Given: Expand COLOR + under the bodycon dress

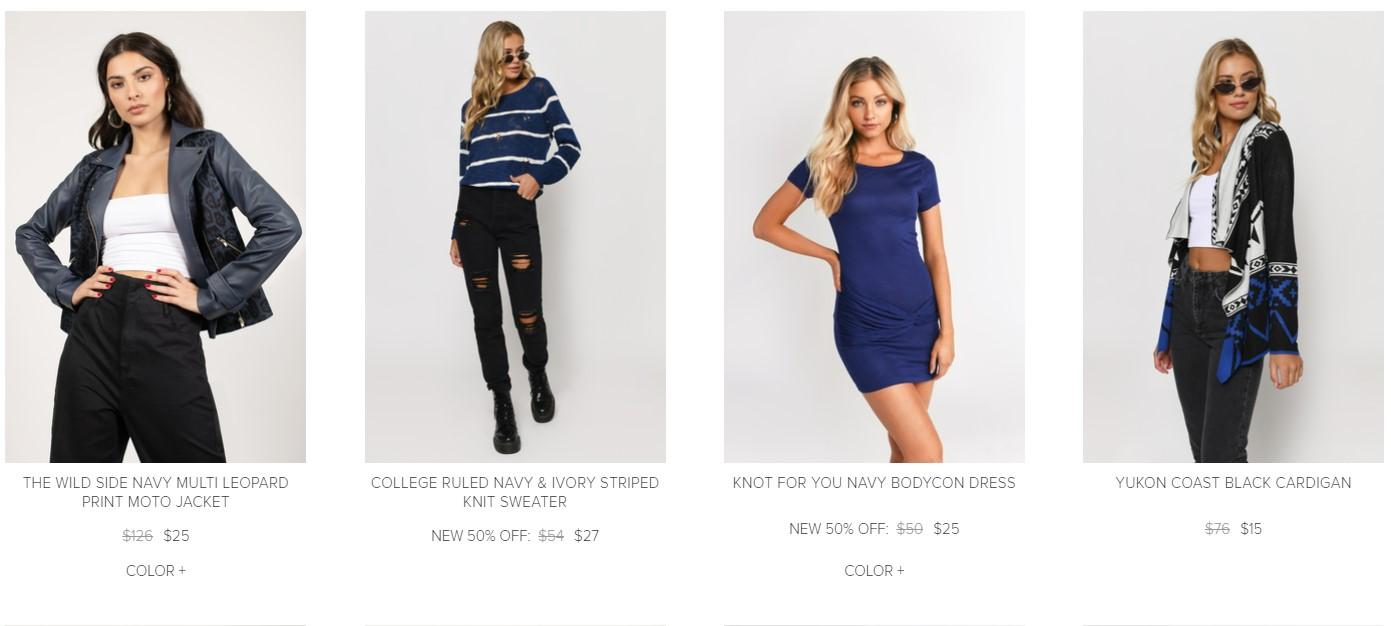Looking at the screenshot, I should point(874,571).
